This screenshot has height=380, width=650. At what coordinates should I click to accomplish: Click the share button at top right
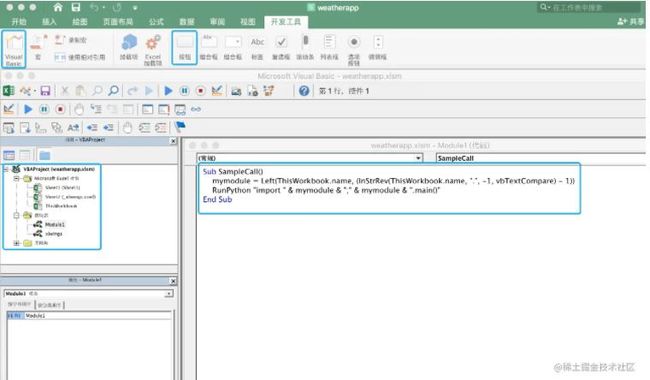pyautogui.click(x=630, y=21)
